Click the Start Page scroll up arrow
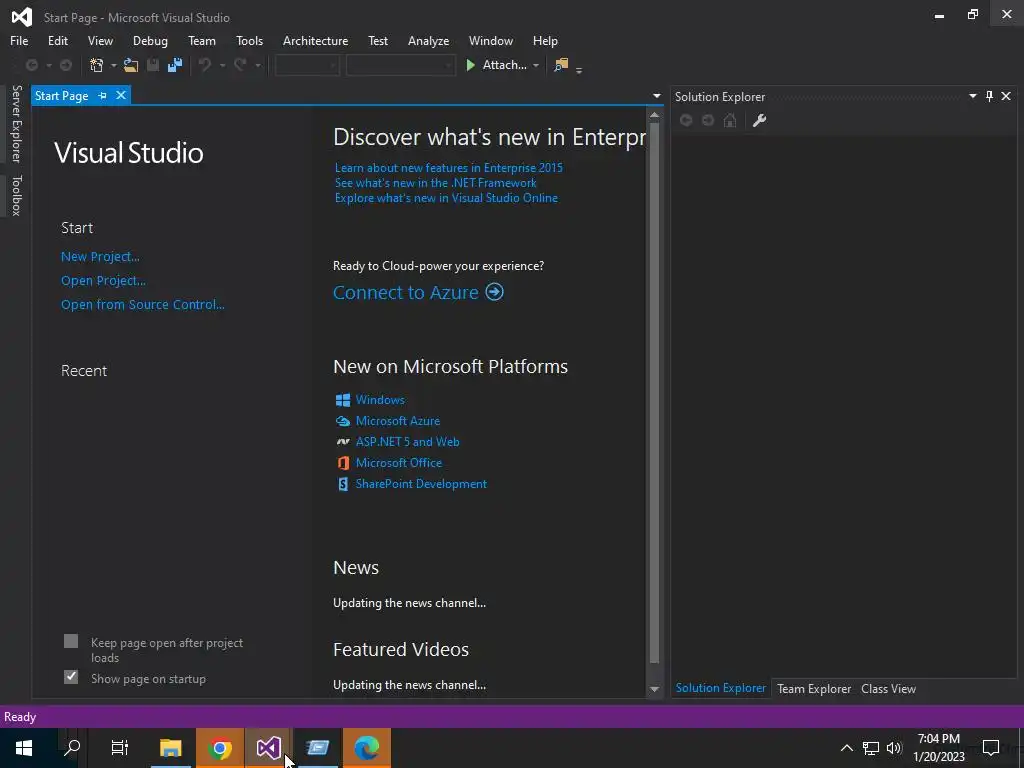Screen dimensions: 1024x768 pos(654,116)
